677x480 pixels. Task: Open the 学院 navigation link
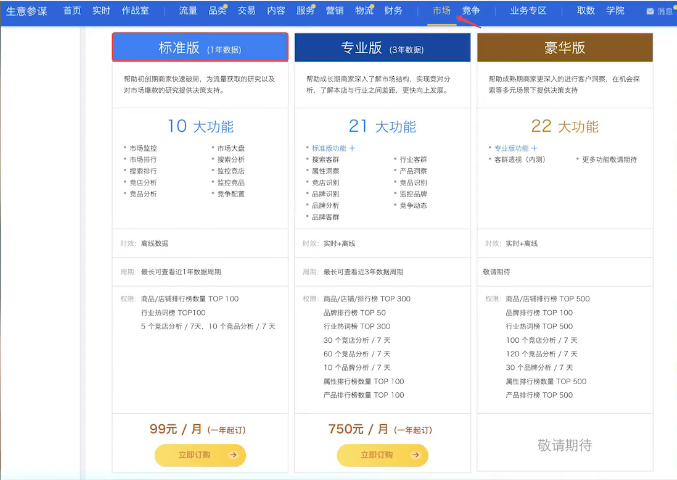(x=615, y=10)
